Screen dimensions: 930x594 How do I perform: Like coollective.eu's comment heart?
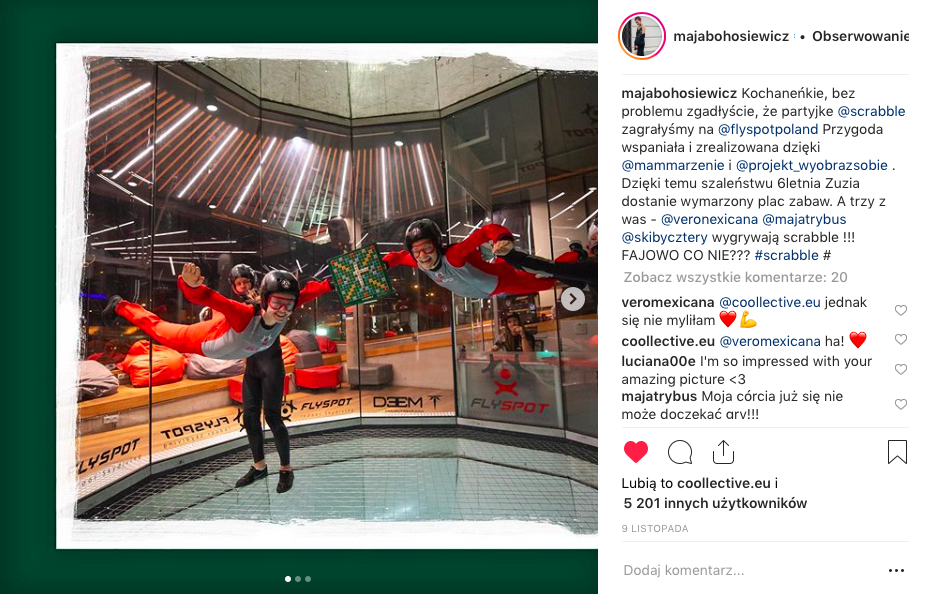(x=900, y=339)
